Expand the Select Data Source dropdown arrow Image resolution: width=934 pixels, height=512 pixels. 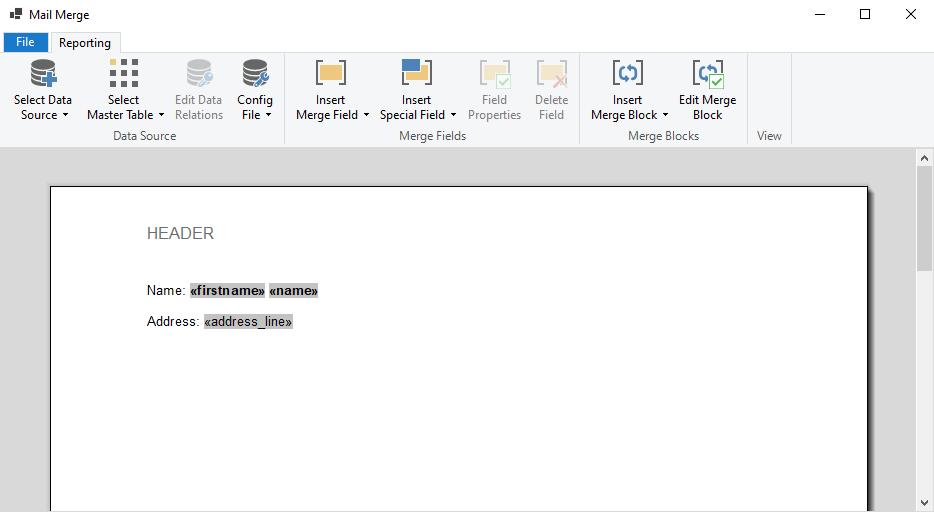coord(66,115)
